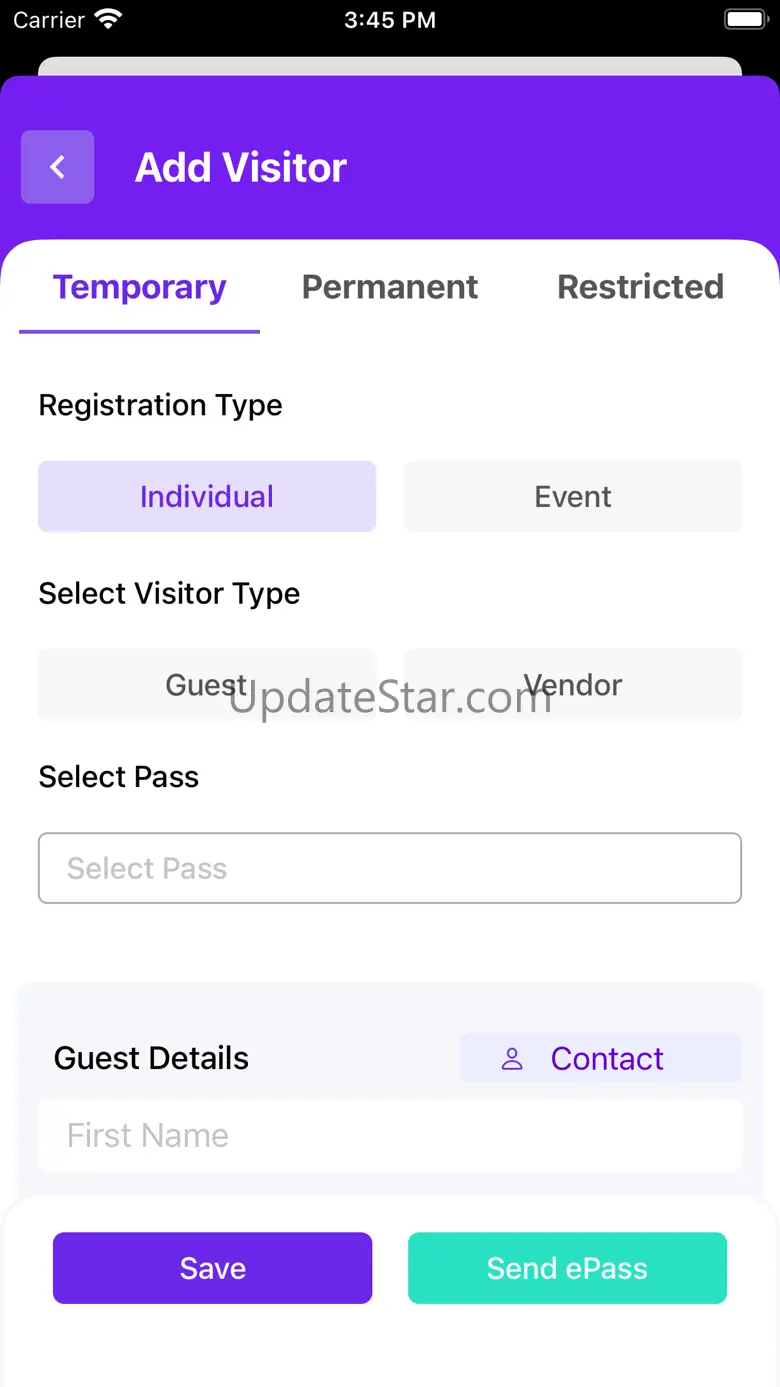Tap the Guest Details heading
The height and width of the screenshot is (1387, 780).
[x=151, y=1059]
